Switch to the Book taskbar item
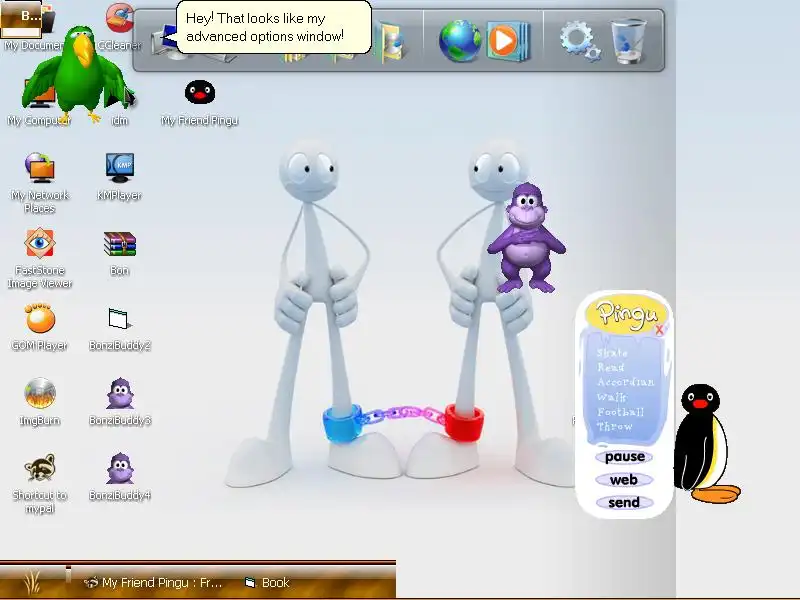 [x=267, y=582]
